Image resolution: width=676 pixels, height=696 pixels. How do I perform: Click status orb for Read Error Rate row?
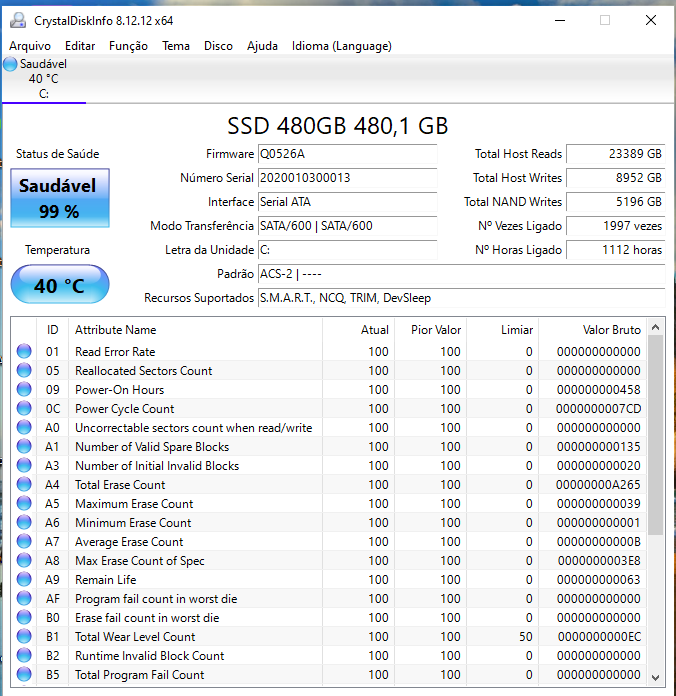point(24,351)
